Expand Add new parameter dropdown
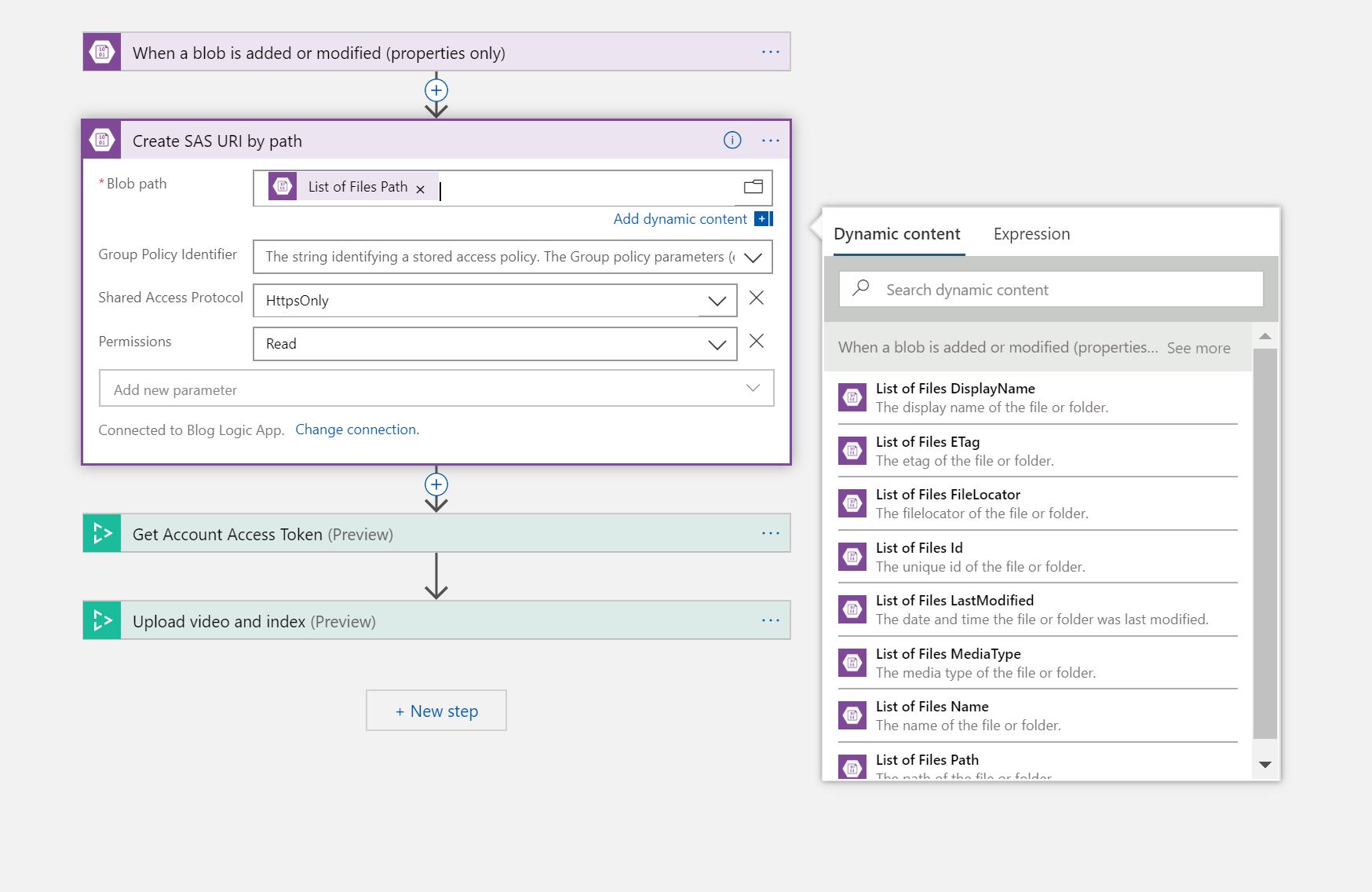Image resolution: width=1372 pixels, height=892 pixels. (x=753, y=388)
